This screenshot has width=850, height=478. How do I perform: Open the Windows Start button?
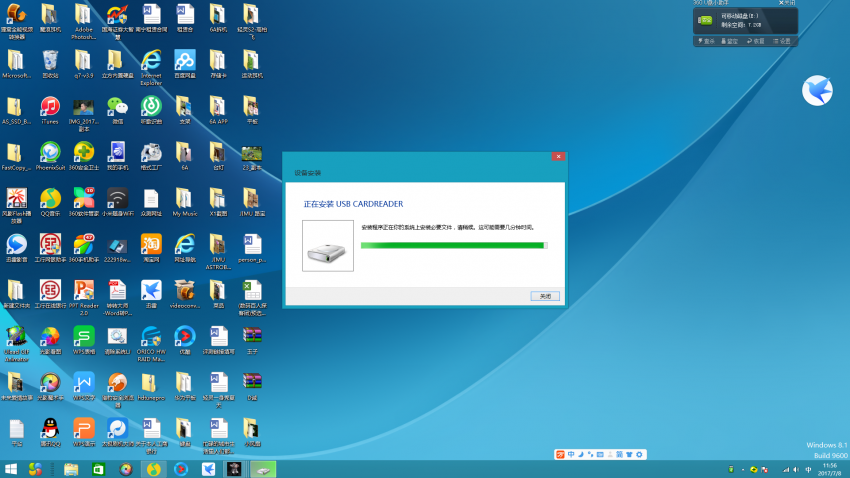(11, 469)
